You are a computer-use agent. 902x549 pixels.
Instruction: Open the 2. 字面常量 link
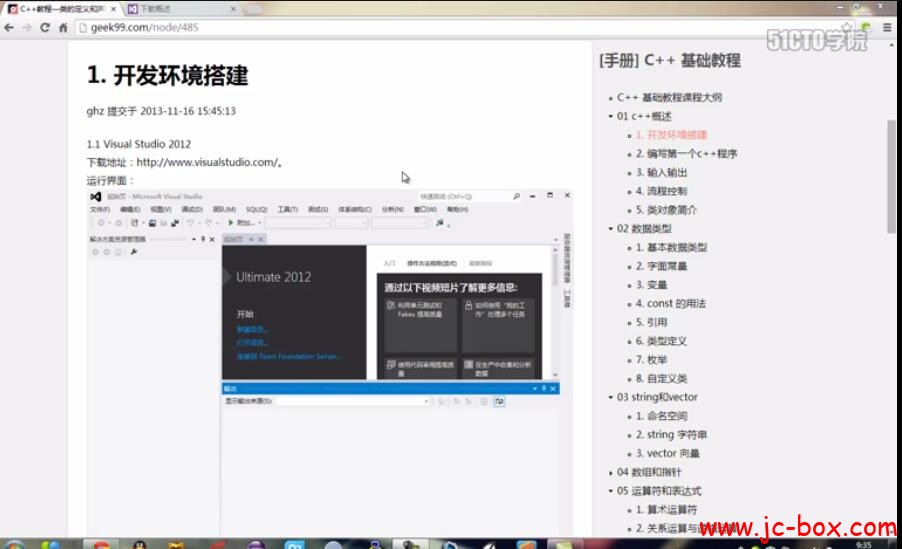(x=662, y=266)
